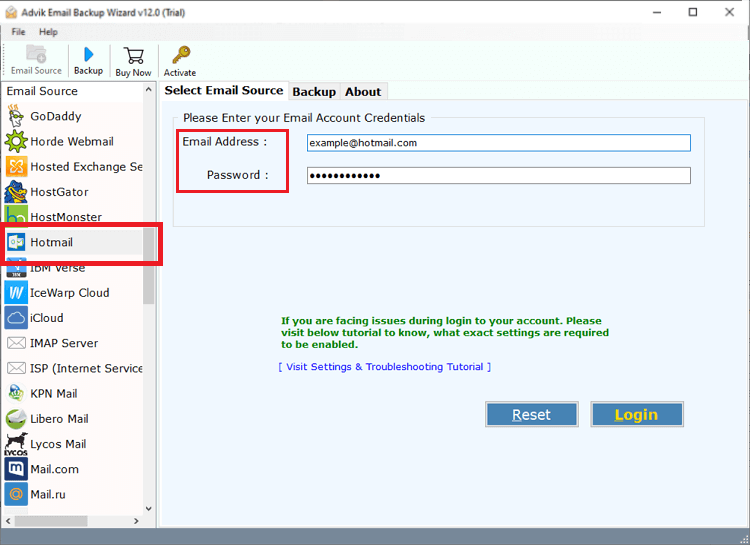Click the Backup play icon in toolbar
The height and width of the screenshot is (545, 750).
tap(88, 55)
